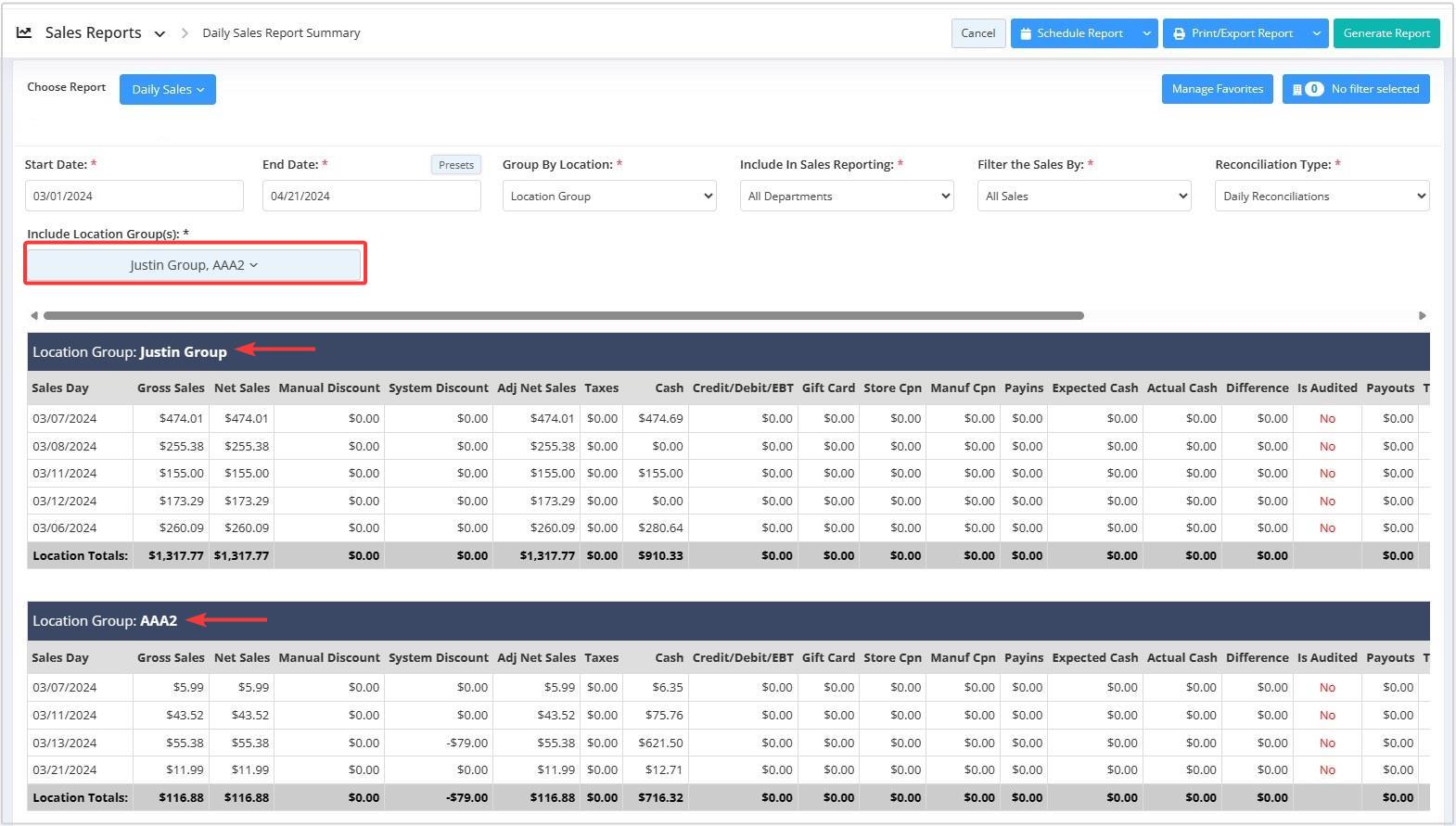This screenshot has width=1456, height=826.
Task: Open the Filter the Sales By dropdown
Action: (1084, 196)
